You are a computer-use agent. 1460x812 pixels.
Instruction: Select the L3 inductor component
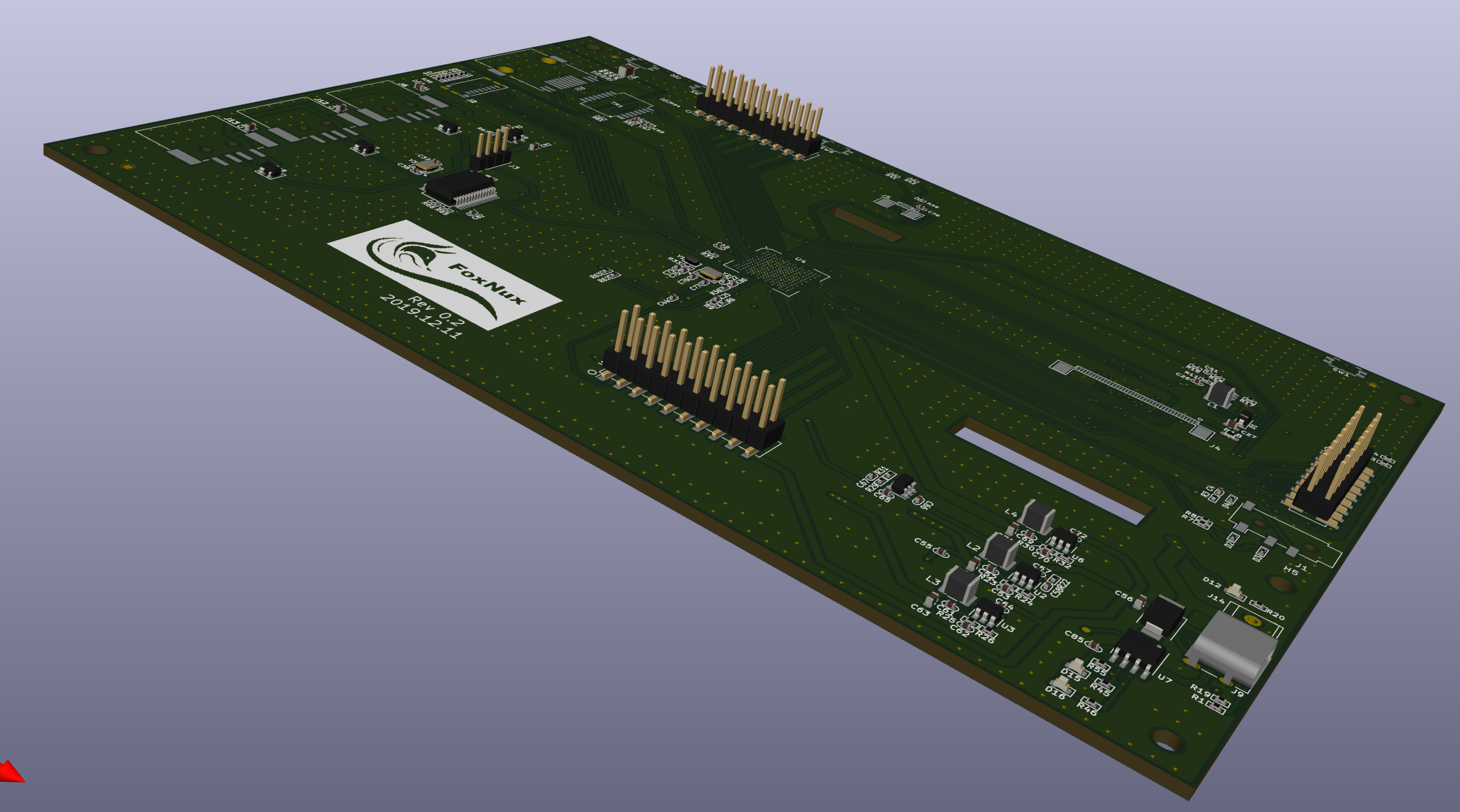(960, 585)
